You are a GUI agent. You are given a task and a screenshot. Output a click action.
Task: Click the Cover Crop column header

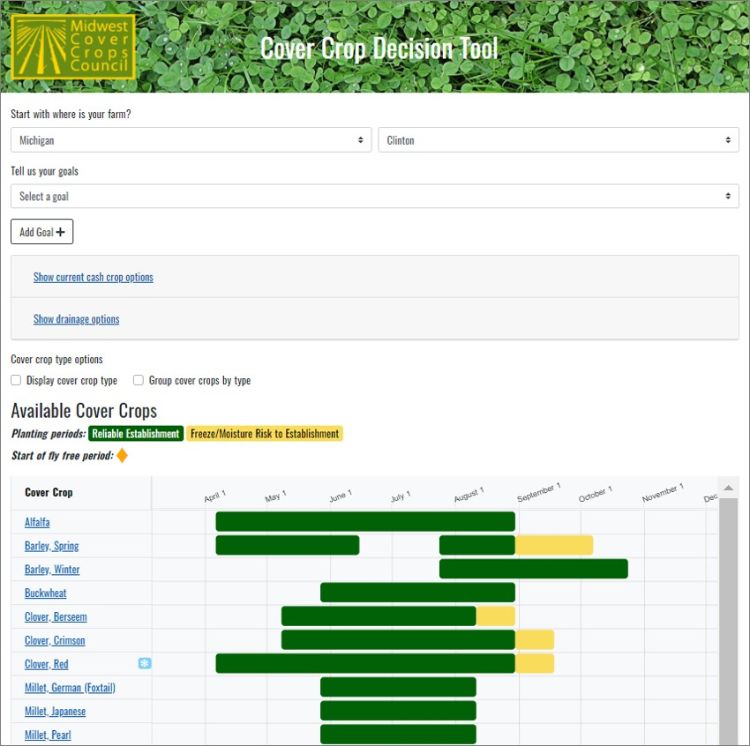49,492
